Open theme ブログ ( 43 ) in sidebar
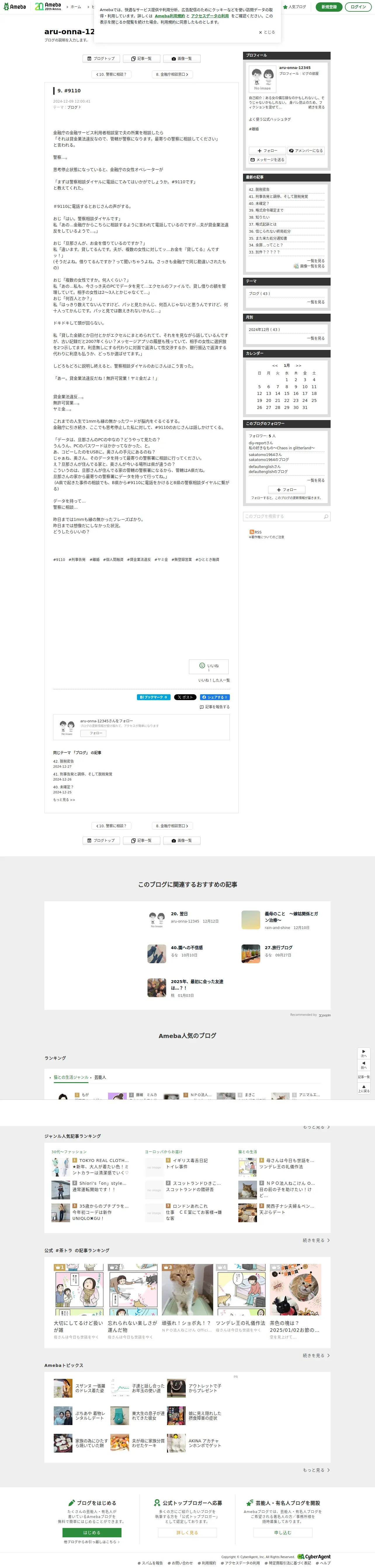The width and height of the screenshot is (375, 1568). (x=259, y=293)
